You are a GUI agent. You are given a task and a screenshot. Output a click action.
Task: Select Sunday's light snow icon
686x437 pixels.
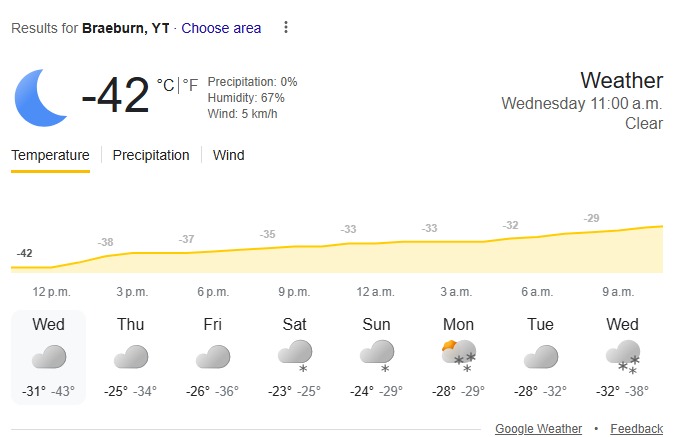tap(377, 355)
